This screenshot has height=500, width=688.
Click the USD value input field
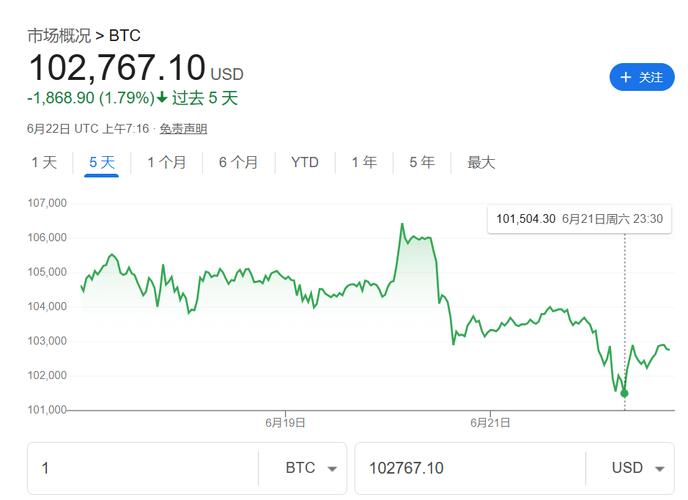[x=470, y=468]
